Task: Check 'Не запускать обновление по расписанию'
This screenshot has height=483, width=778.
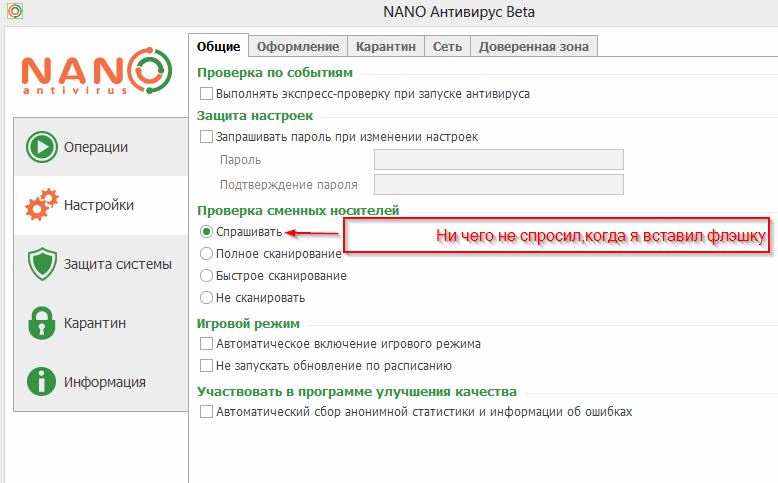Action: click(207, 366)
